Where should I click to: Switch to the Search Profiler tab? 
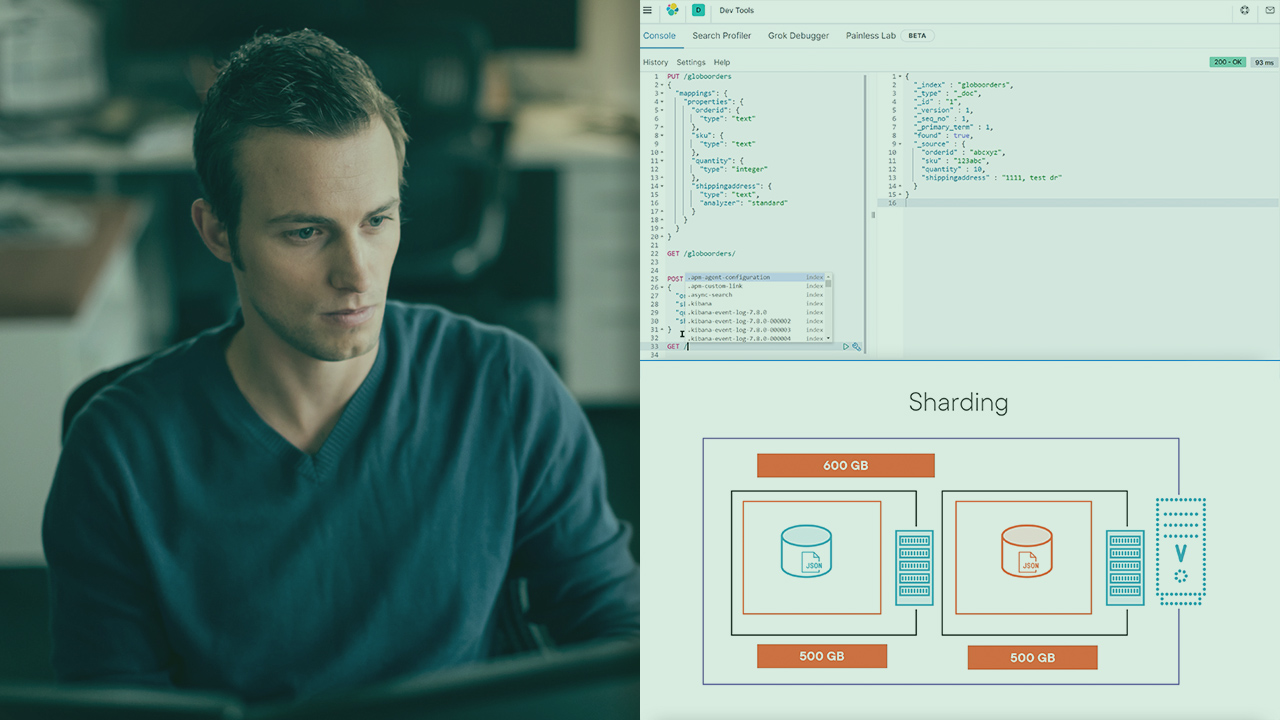coord(721,36)
